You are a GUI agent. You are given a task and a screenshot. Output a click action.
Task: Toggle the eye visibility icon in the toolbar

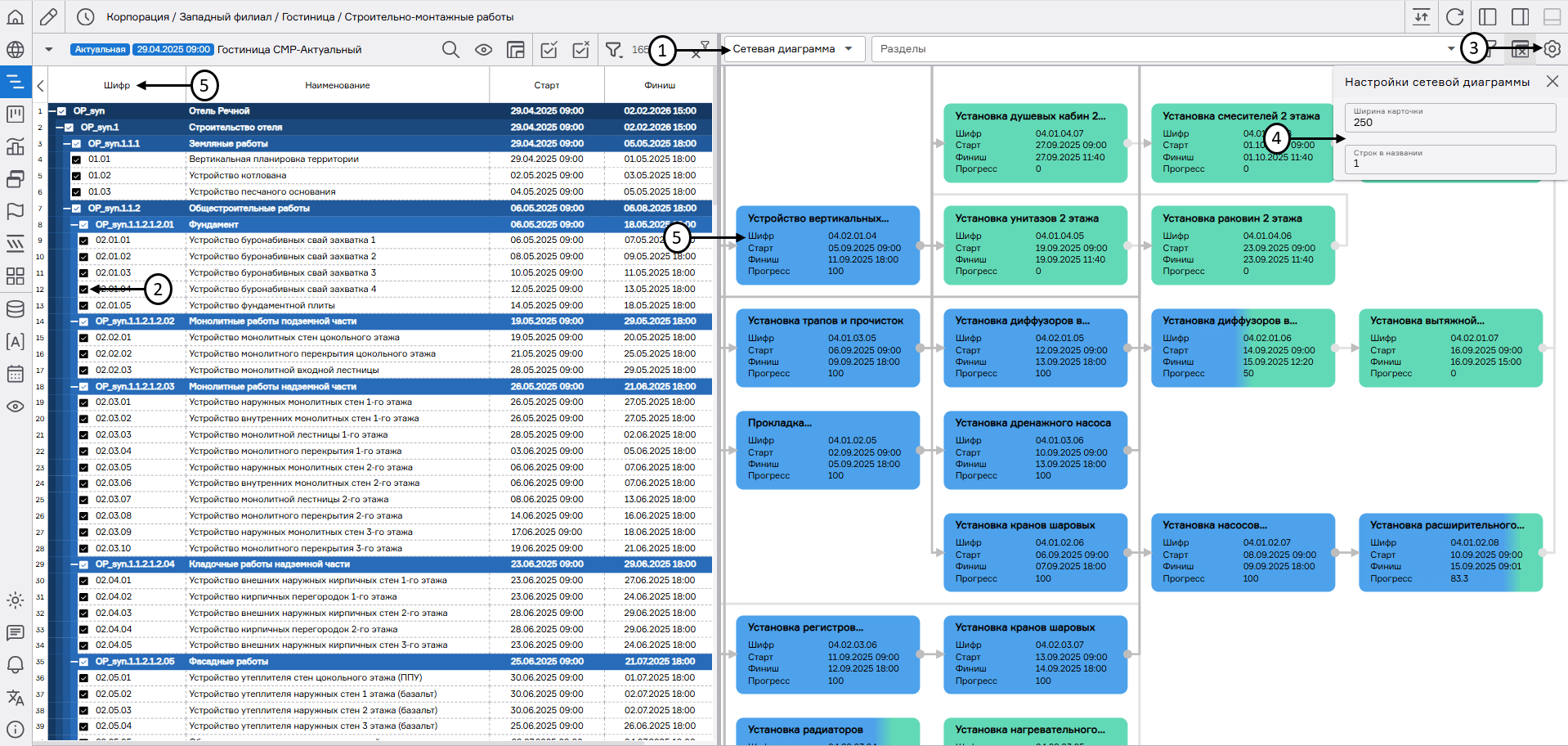(x=484, y=50)
